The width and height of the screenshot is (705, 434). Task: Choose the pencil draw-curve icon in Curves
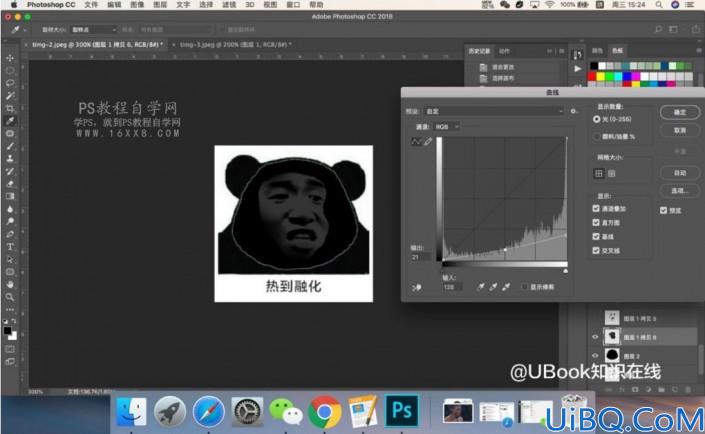click(428, 142)
